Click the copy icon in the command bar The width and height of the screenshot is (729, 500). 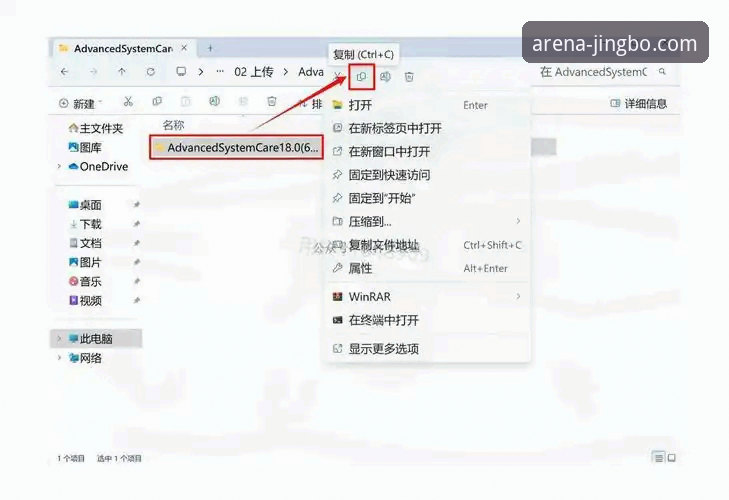coord(157,101)
